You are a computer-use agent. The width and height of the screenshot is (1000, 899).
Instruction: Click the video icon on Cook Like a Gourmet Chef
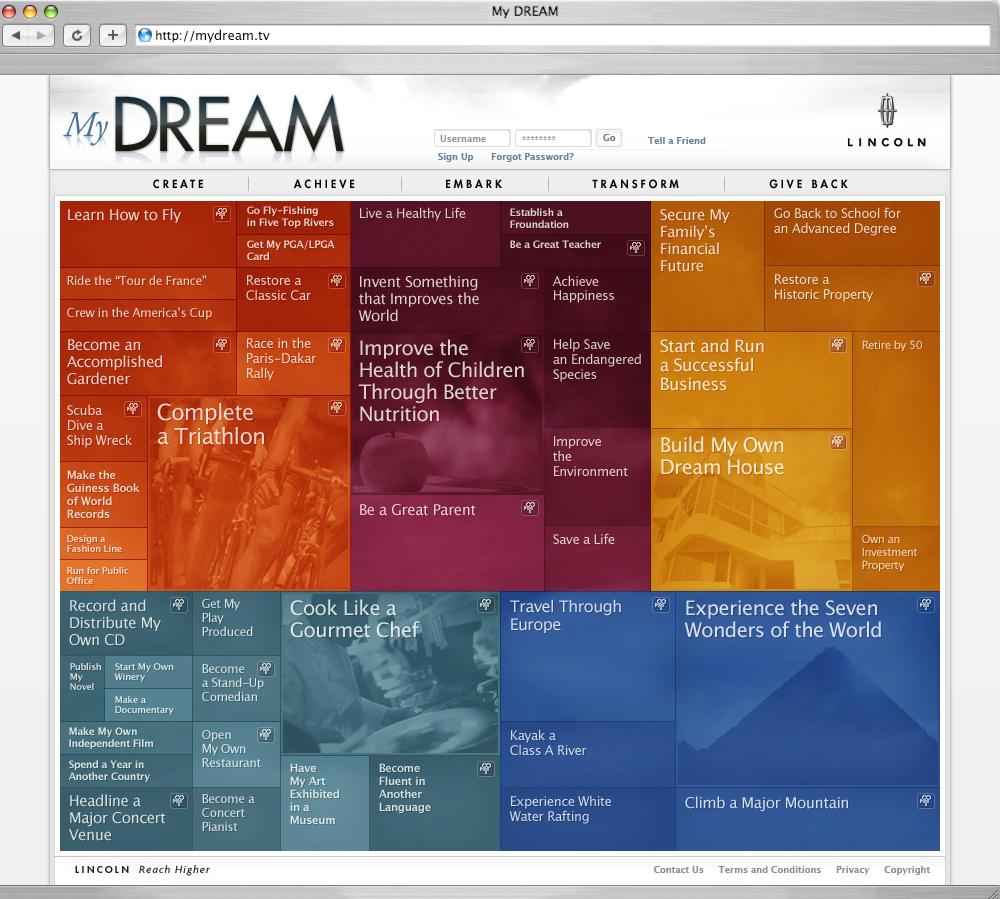(x=486, y=605)
